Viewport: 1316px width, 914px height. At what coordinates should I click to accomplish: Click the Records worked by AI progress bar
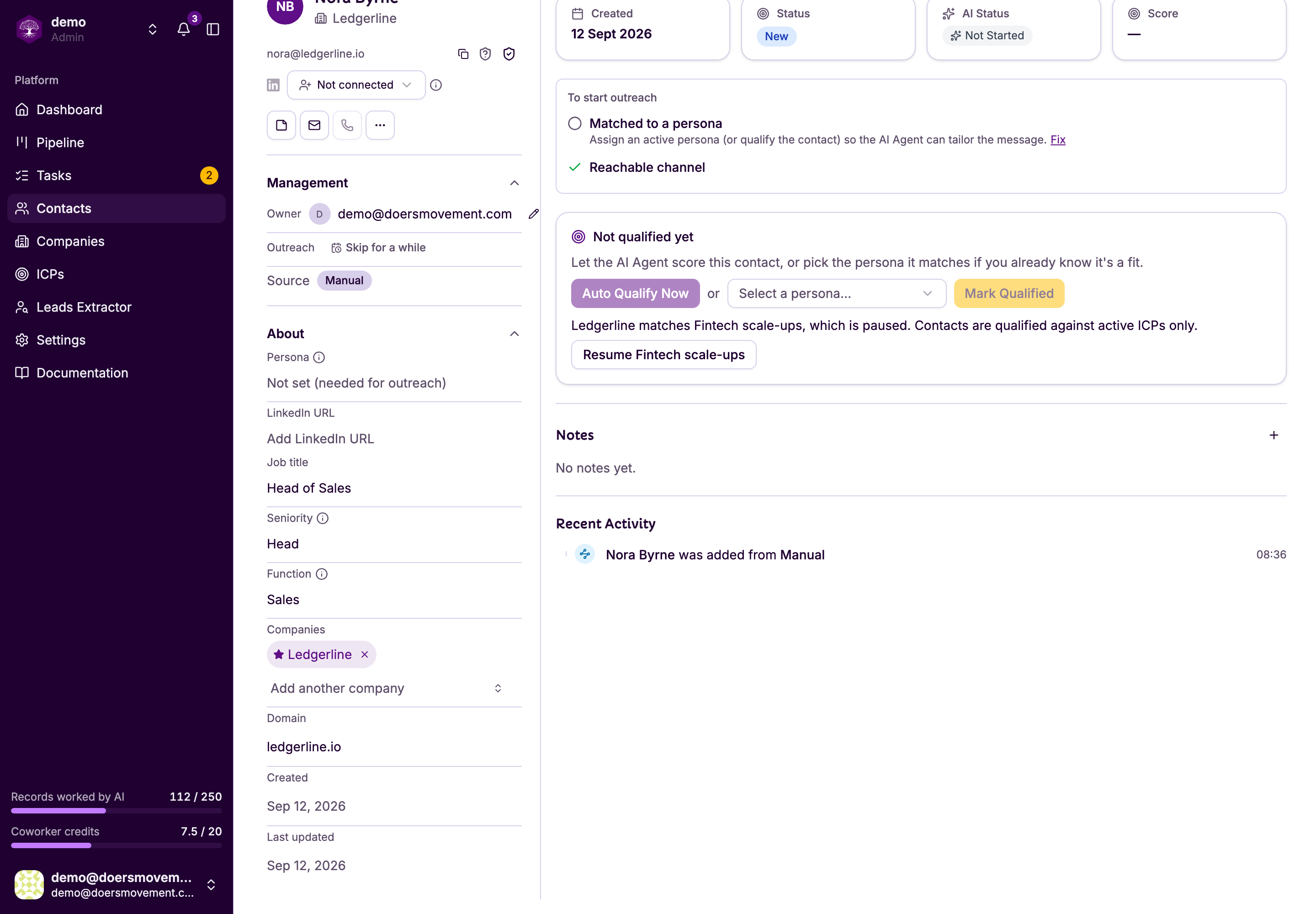(116, 811)
